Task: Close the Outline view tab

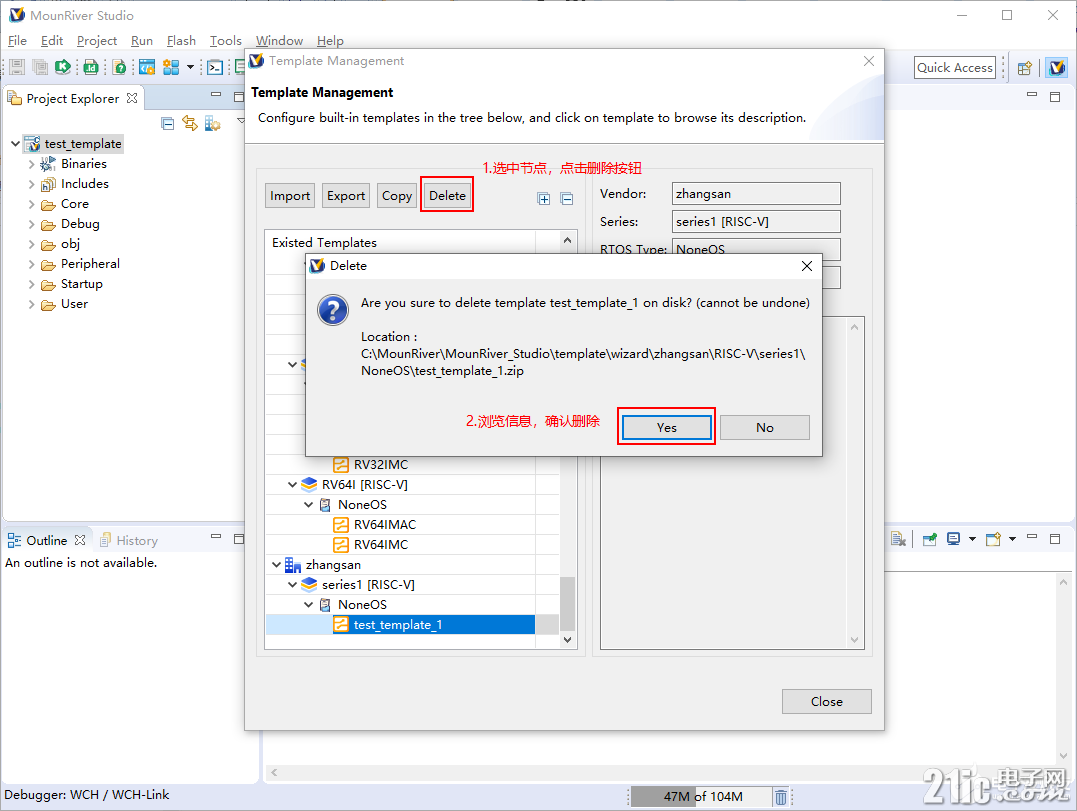Action: pyautogui.click(x=80, y=540)
